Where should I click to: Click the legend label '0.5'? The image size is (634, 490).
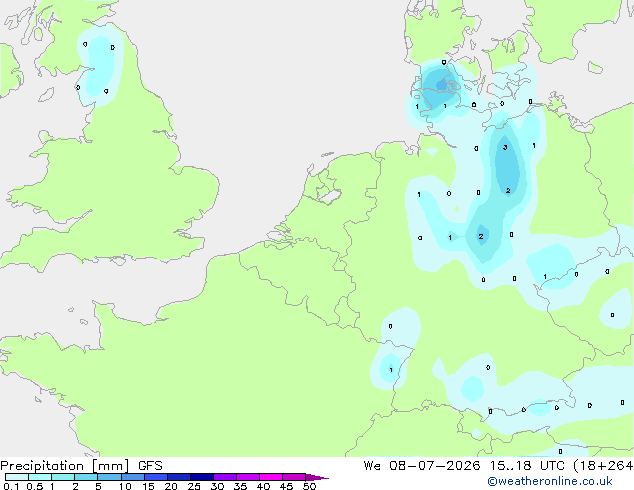[x=34, y=486]
